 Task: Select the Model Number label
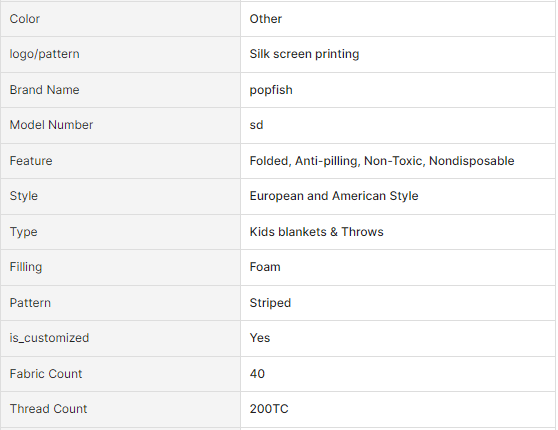coord(51,125)
